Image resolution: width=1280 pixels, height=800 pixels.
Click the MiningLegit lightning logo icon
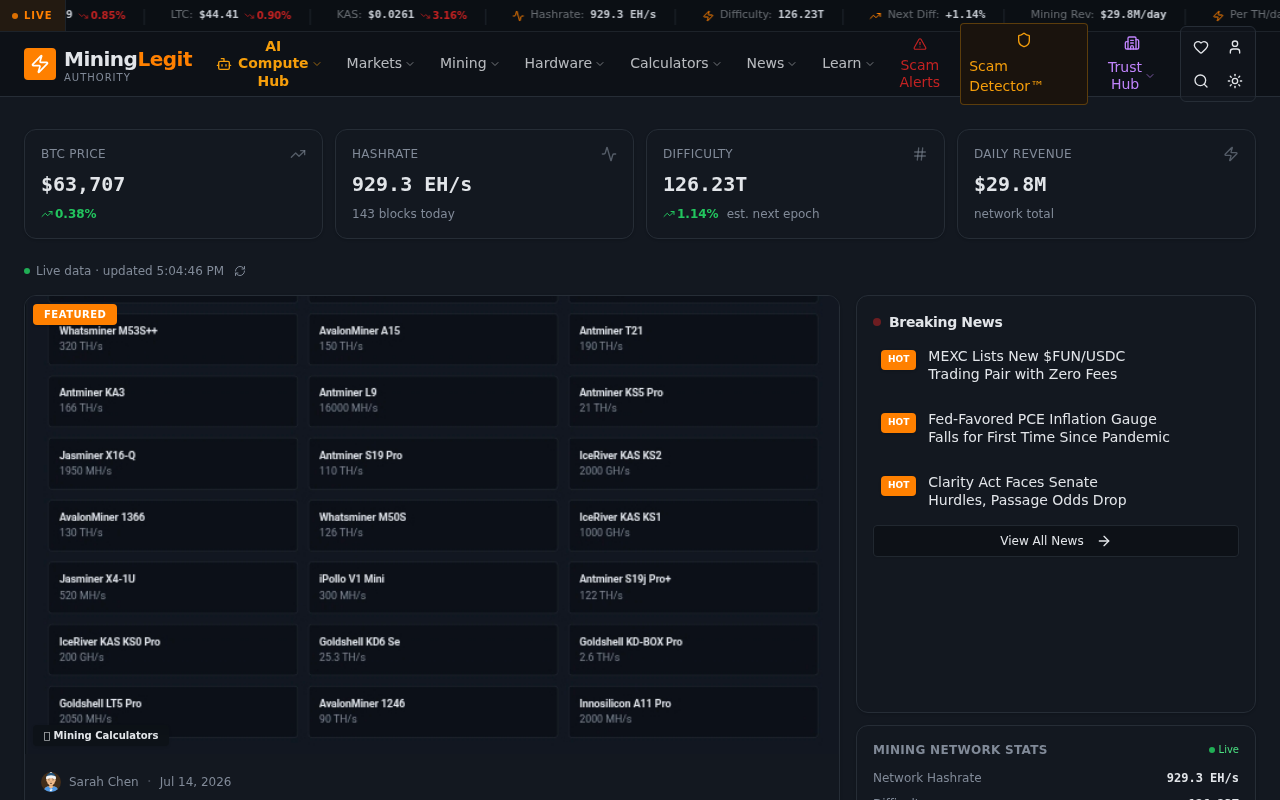pos(40,64)
